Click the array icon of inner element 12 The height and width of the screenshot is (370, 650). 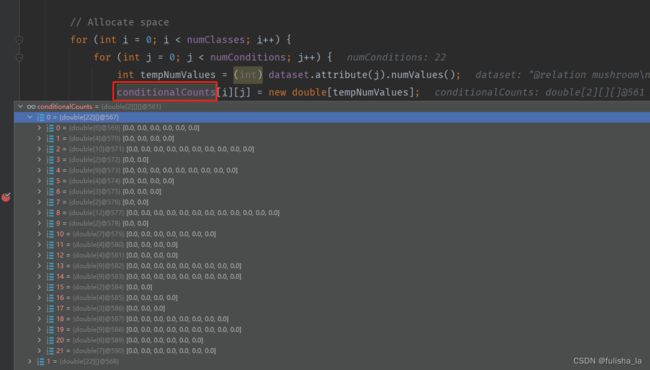50,255
